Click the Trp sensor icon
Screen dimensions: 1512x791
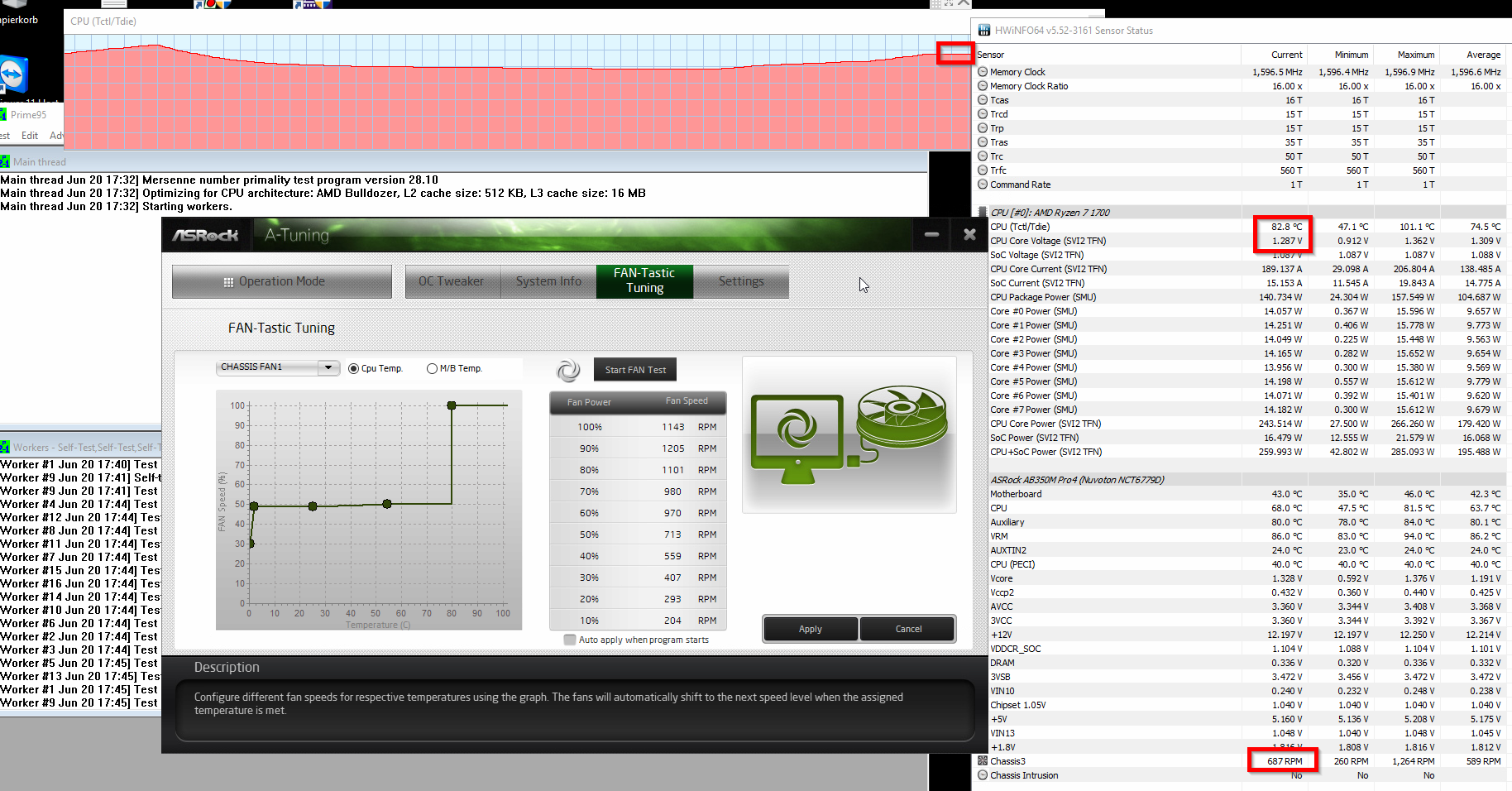click(983, 128)
